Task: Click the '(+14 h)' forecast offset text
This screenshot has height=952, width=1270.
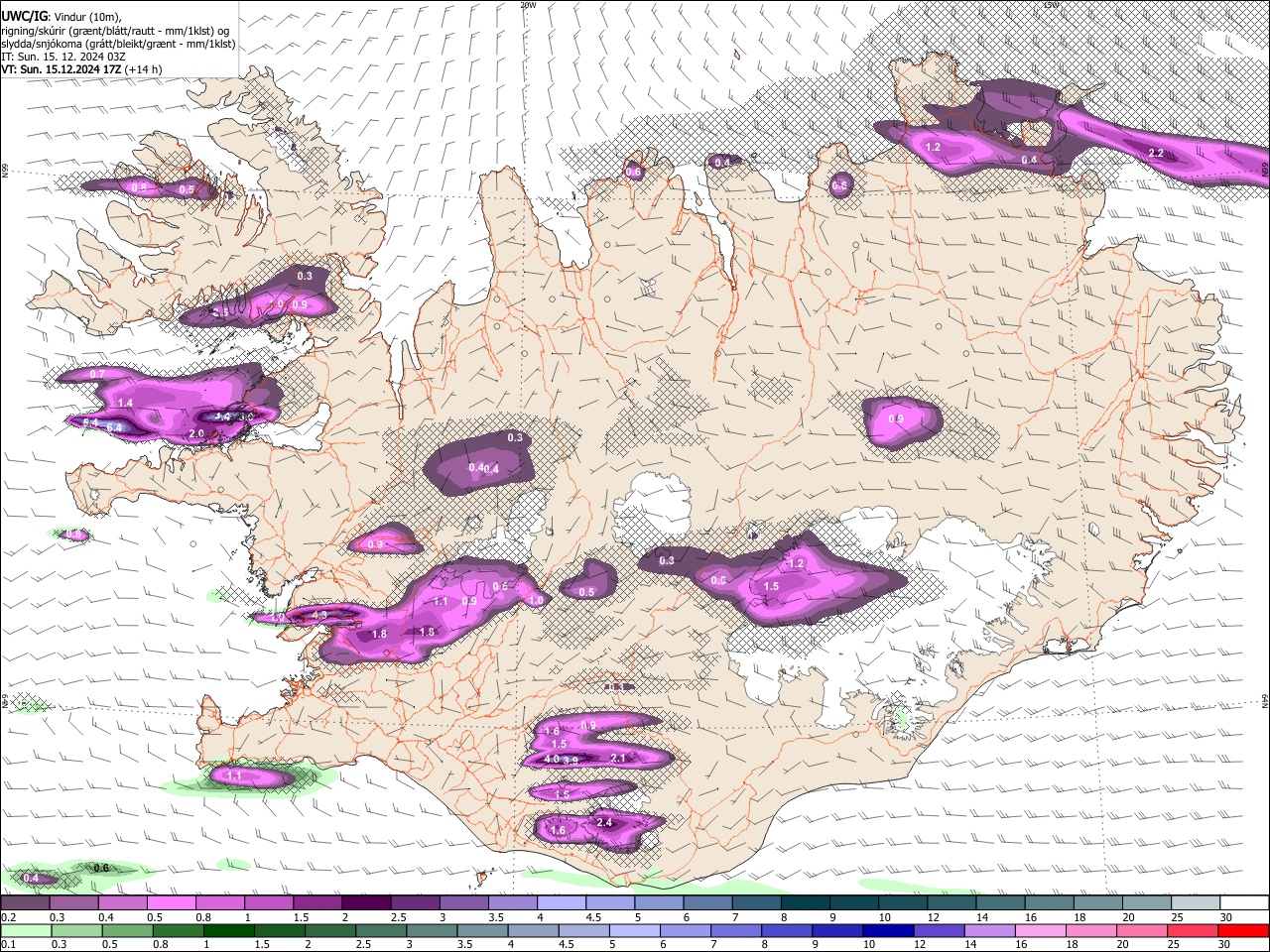Action: [x=144, y=69]
